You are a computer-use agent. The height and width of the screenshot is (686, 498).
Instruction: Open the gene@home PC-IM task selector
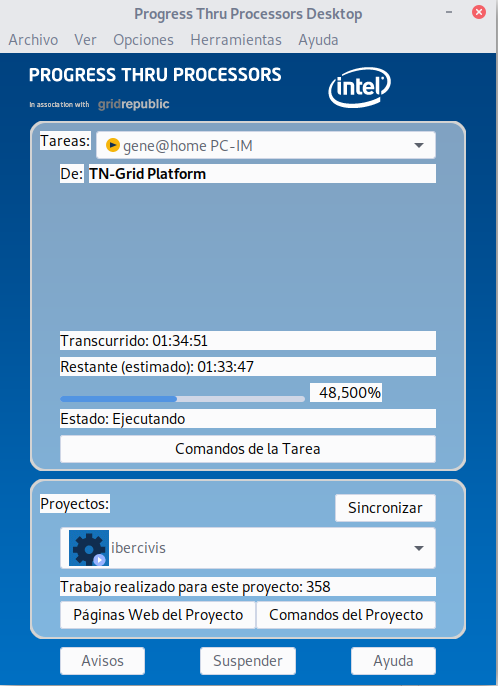point(266,145)
